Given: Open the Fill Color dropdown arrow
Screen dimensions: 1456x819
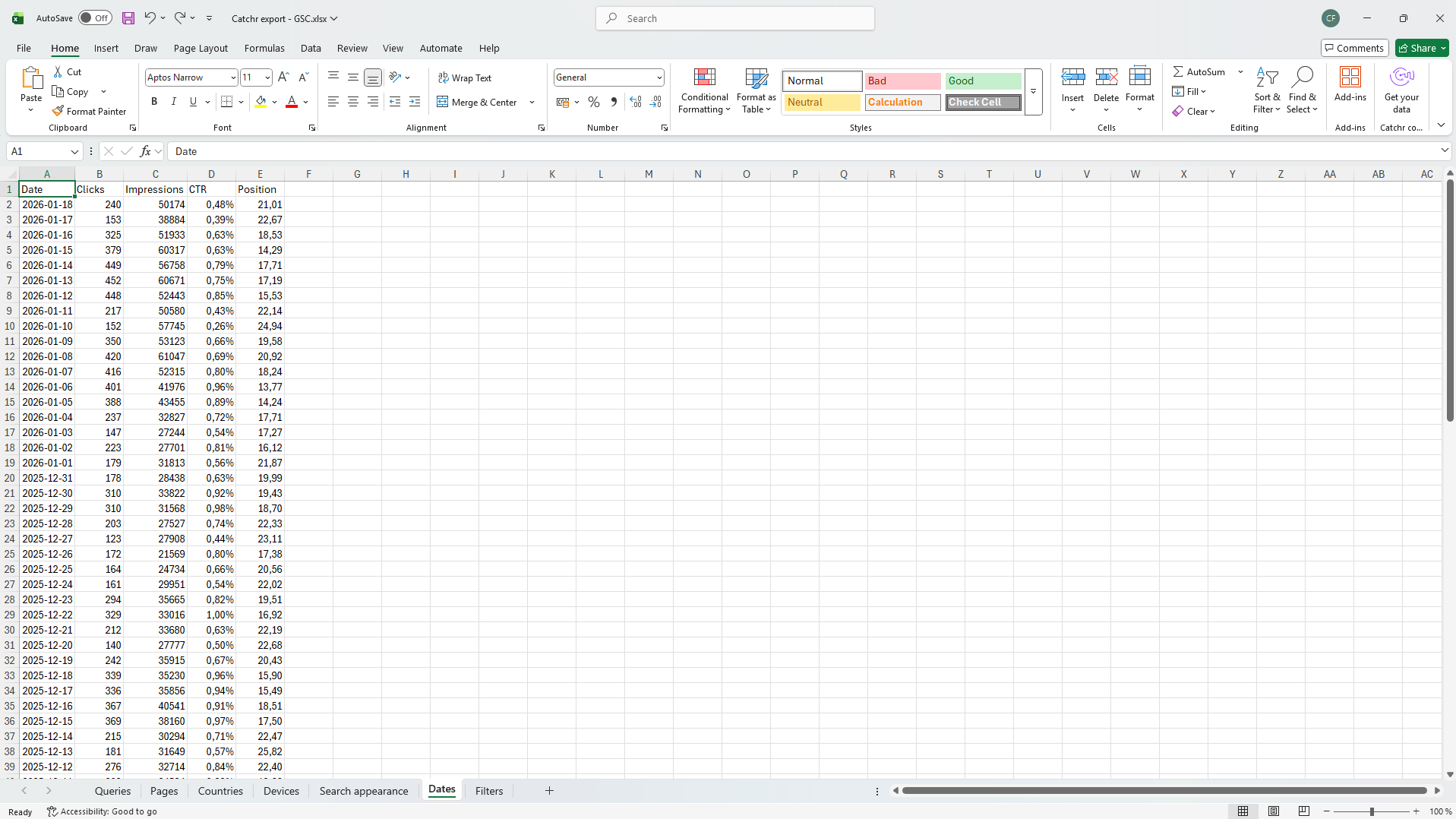Looking at the screenshot, I should tap(275, 102).
